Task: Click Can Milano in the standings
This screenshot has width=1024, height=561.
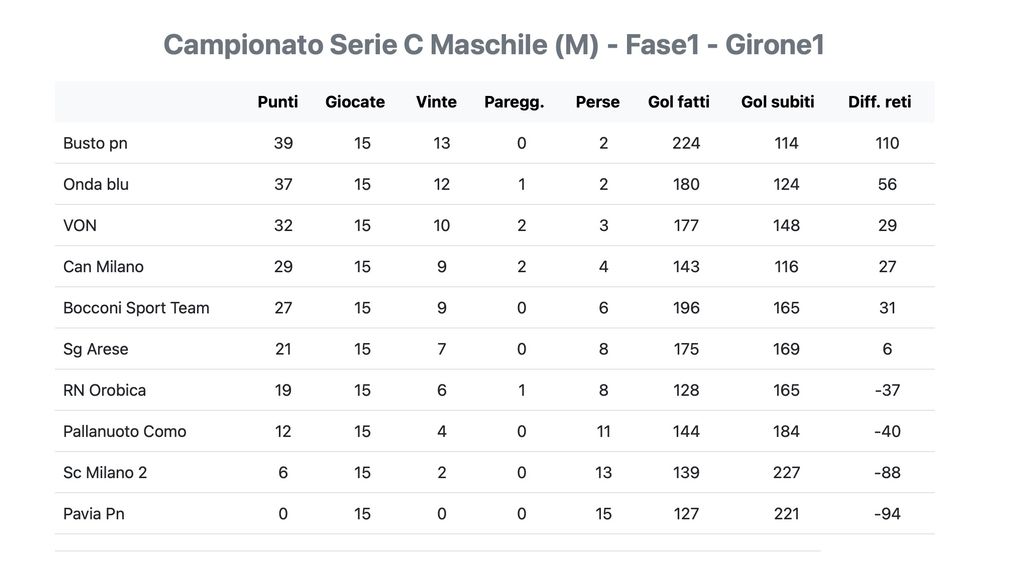Action: (103, 266)
